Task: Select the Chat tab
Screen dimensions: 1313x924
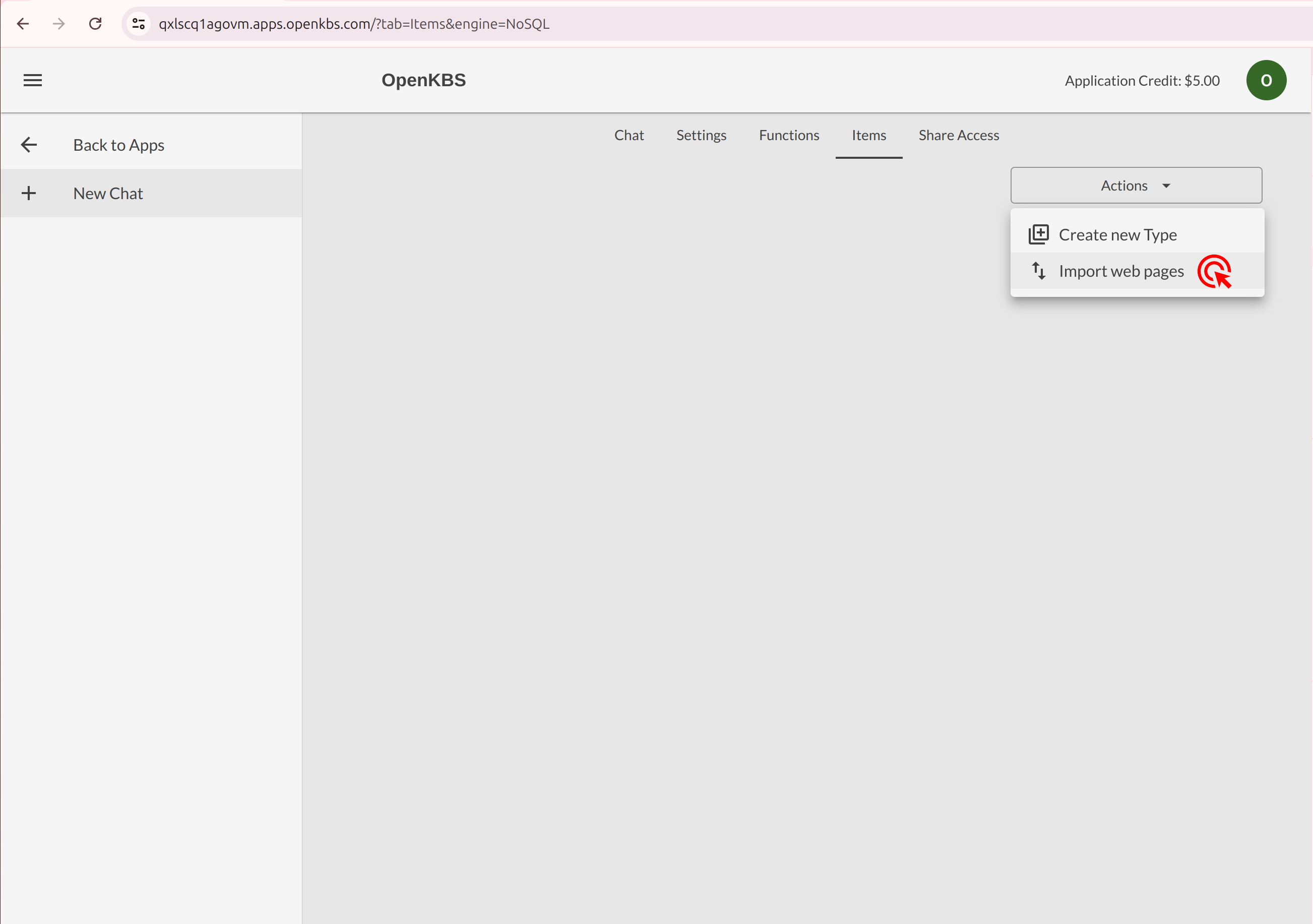Action: (629, 135)
